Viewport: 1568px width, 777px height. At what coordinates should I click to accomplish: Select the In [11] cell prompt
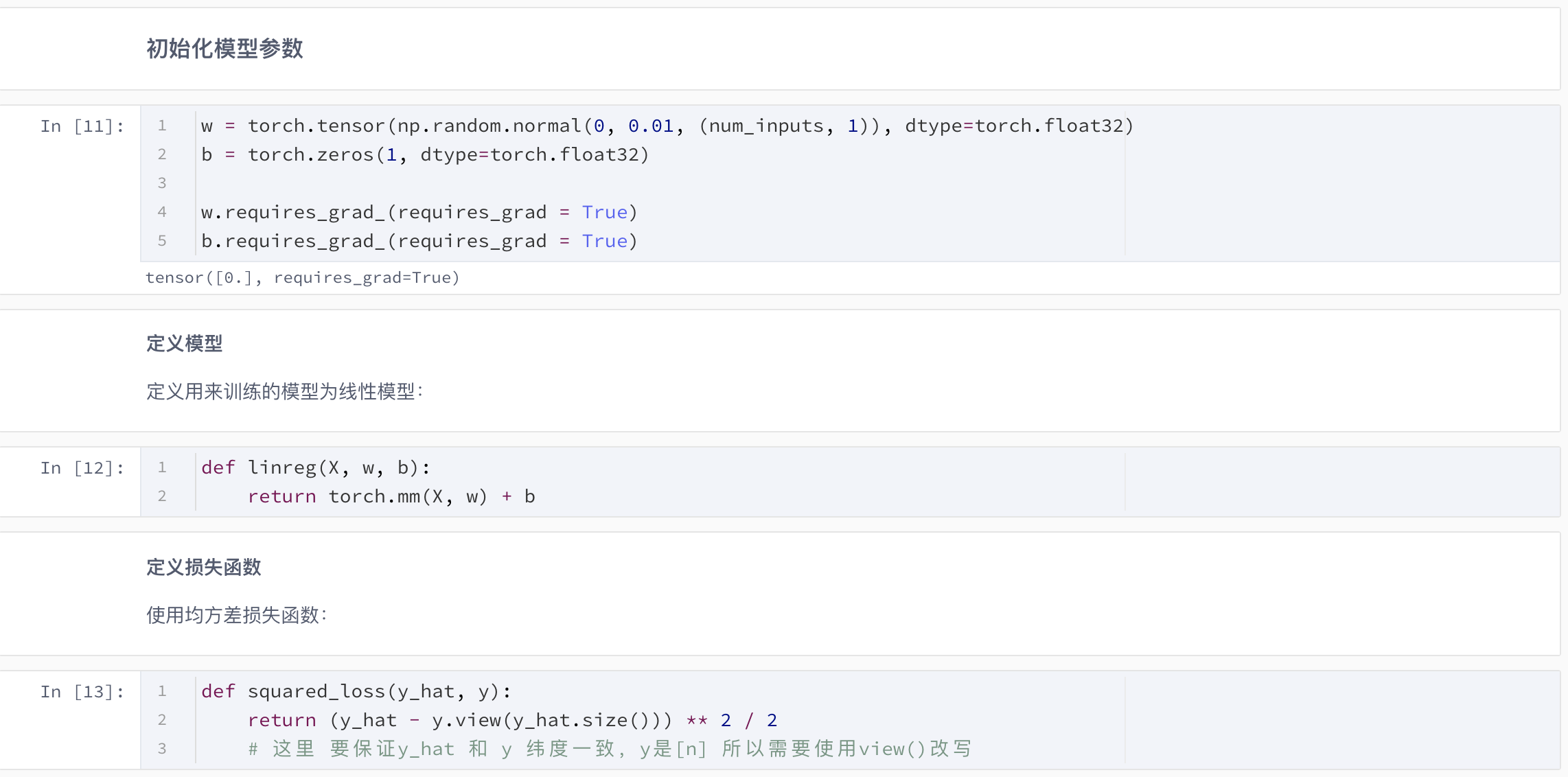click(x=82, y=126)
